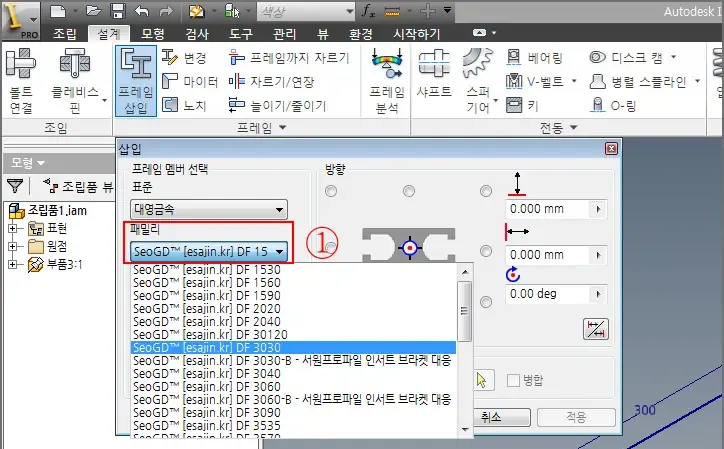Click Trim/Extend (자르기/연장) tool
The image size is (724, 449).
[272, 81]
